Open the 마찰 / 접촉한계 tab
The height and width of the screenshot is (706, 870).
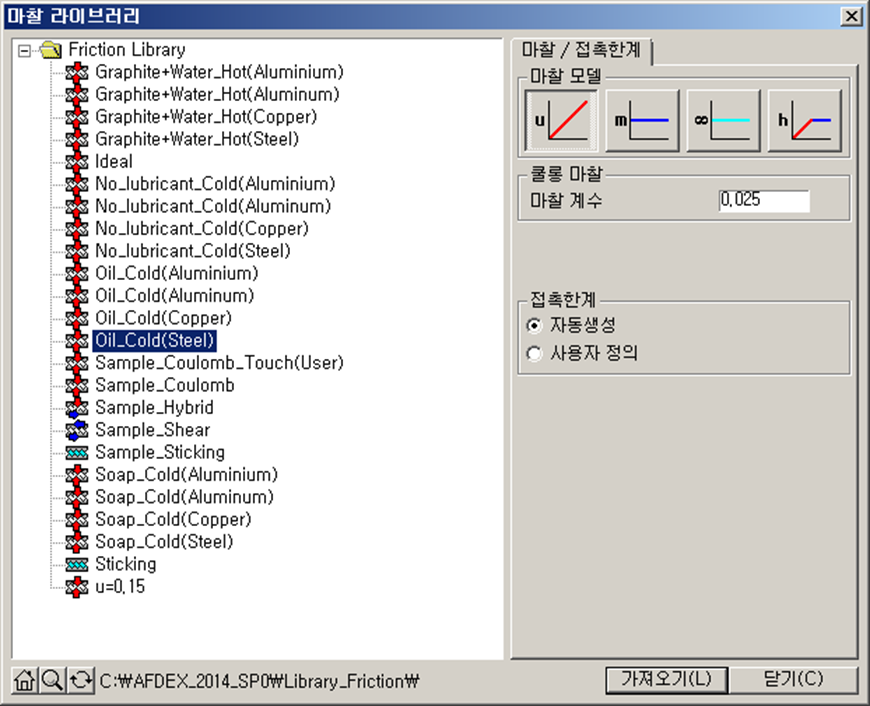[581, 50]
